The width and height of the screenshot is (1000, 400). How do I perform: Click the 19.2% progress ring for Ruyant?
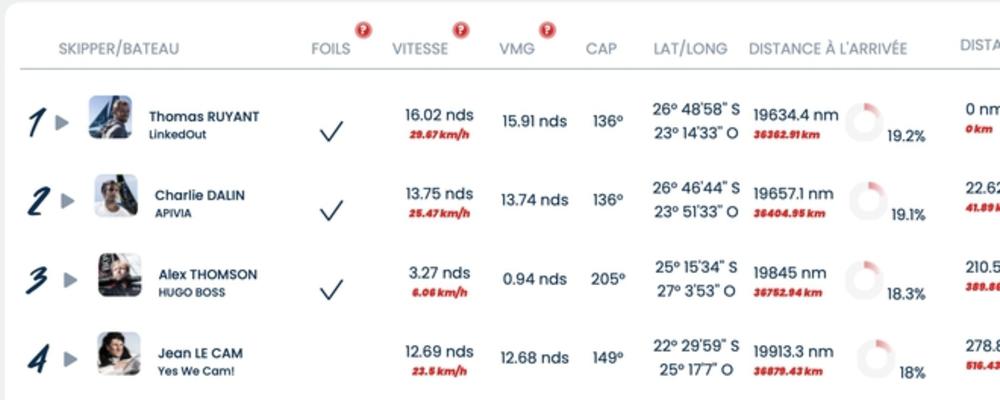coord(865,122)
